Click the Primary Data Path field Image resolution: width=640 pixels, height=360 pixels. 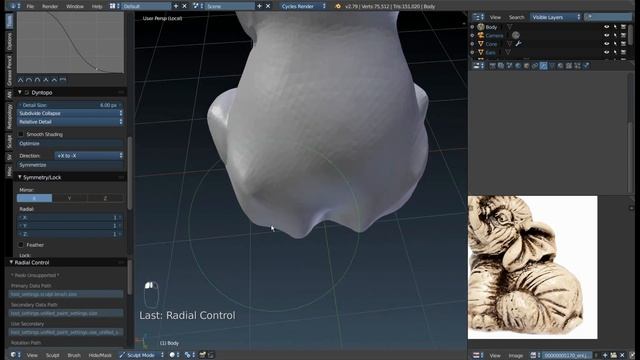tap(66, 294)
